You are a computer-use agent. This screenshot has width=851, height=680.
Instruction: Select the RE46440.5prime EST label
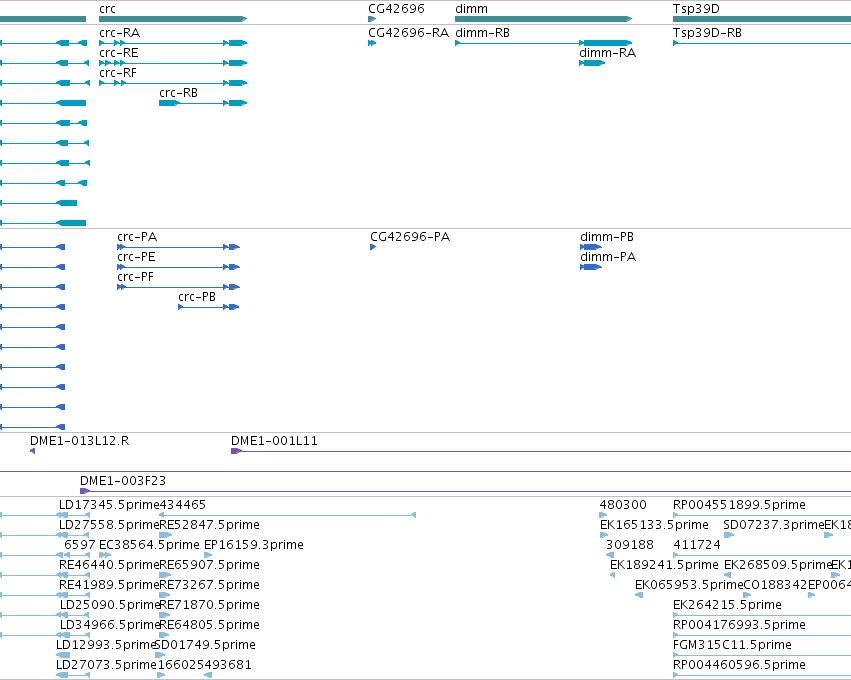[x=109, y=565]
